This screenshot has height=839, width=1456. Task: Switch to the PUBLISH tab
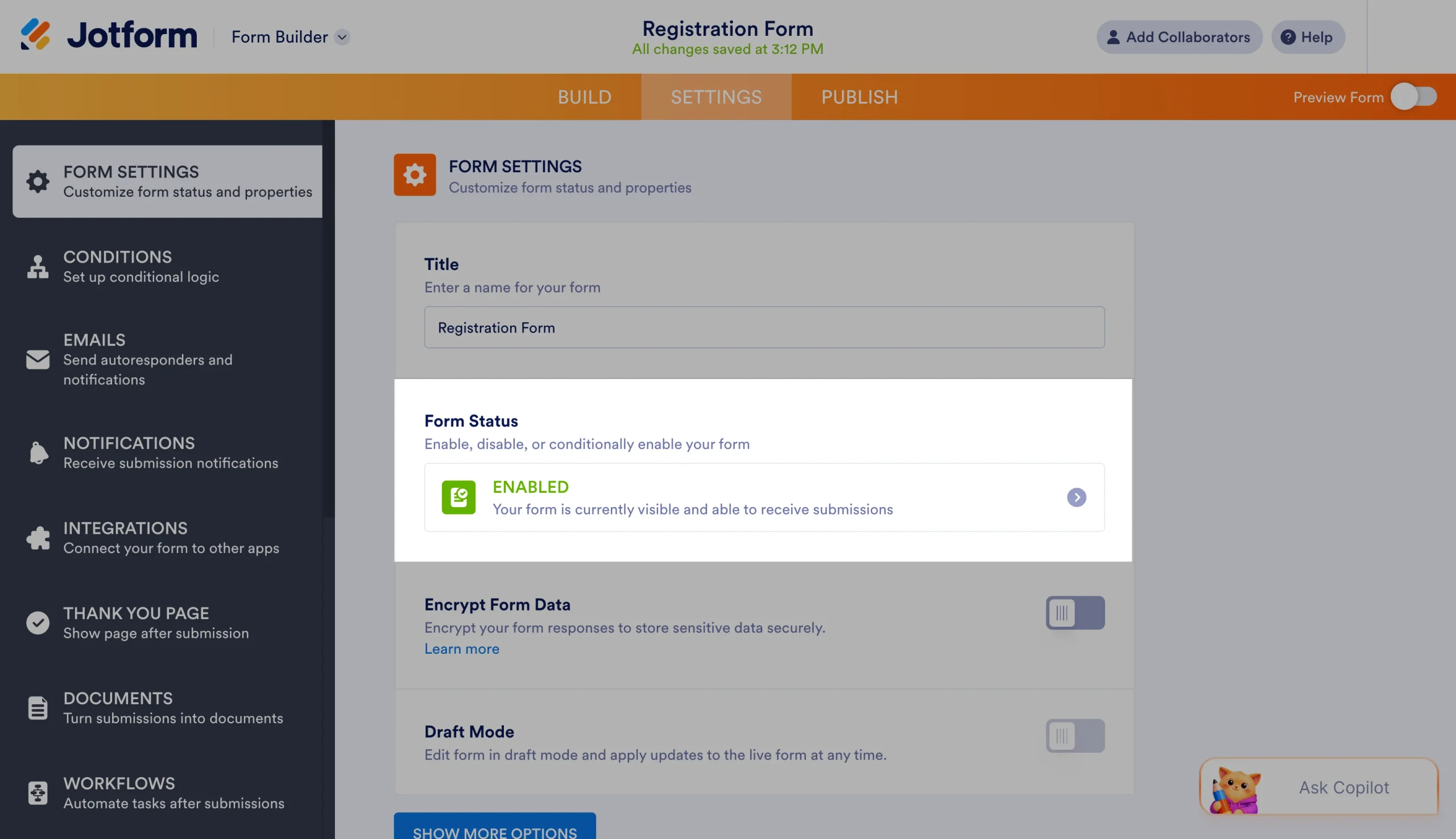(x=859, y=97)
